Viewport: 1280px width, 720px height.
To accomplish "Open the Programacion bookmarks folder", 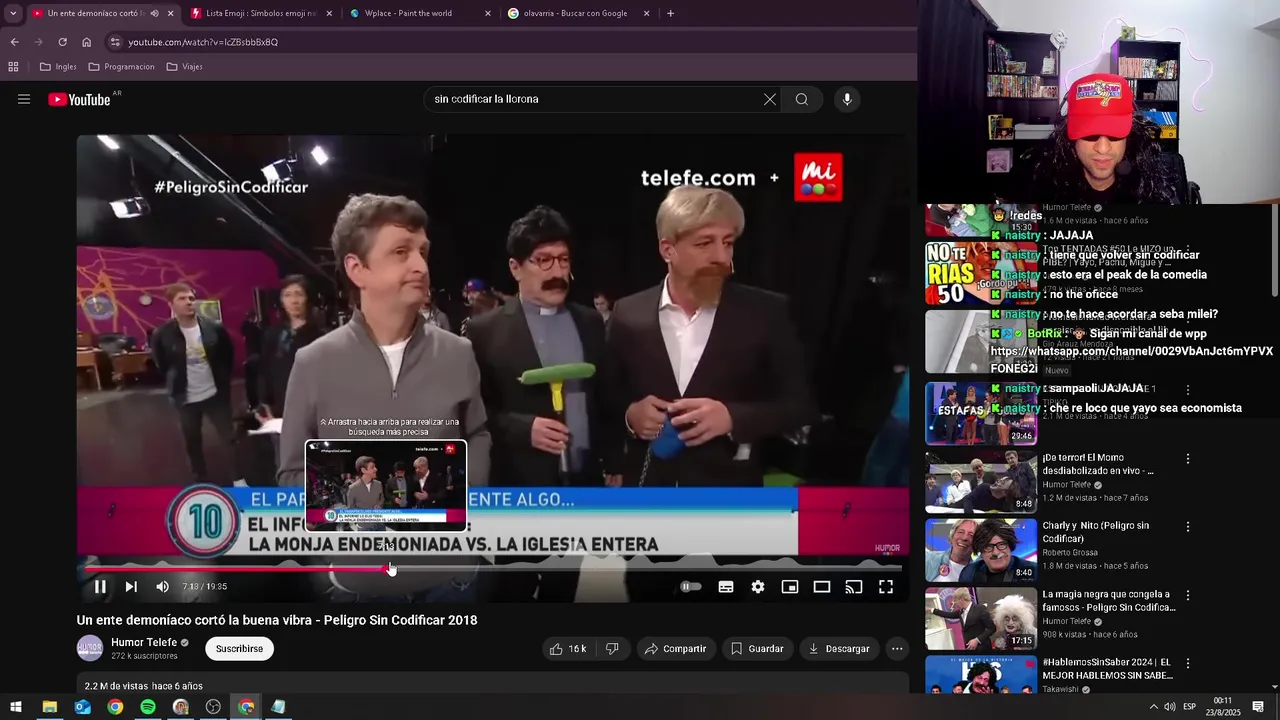I will click(x=121, y=67).
